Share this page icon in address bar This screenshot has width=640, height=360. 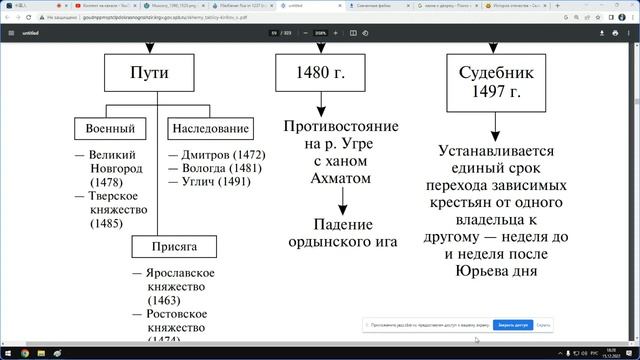(587, 18)
